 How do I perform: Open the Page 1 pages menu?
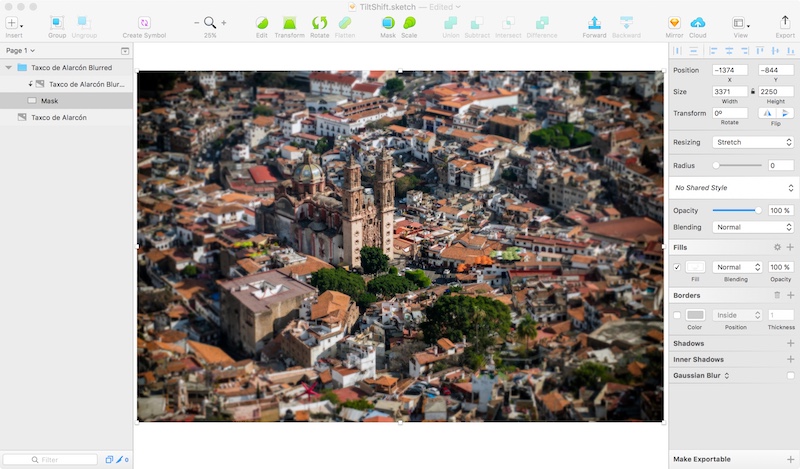tap(20, 50)
